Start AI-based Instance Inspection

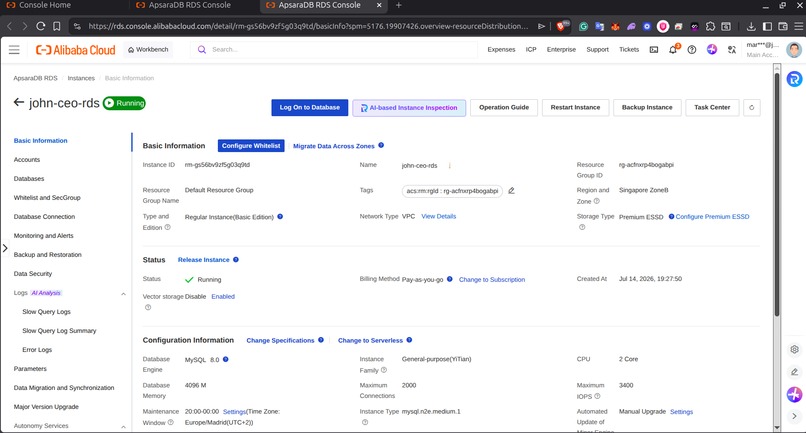pyautogui.click(x=409, y=108)
